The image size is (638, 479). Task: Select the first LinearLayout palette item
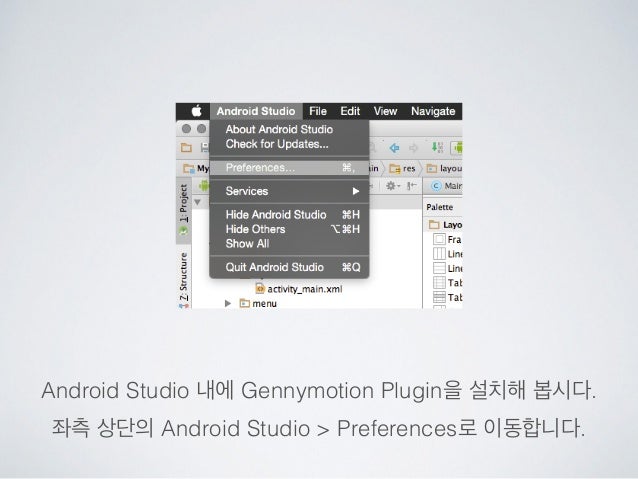tap(448, 254)
